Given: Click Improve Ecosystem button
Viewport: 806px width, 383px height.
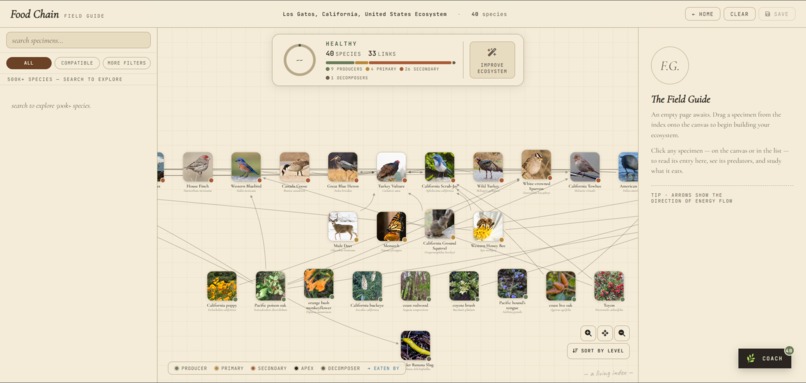Looking at the screenshot, I should click(492, 60).
